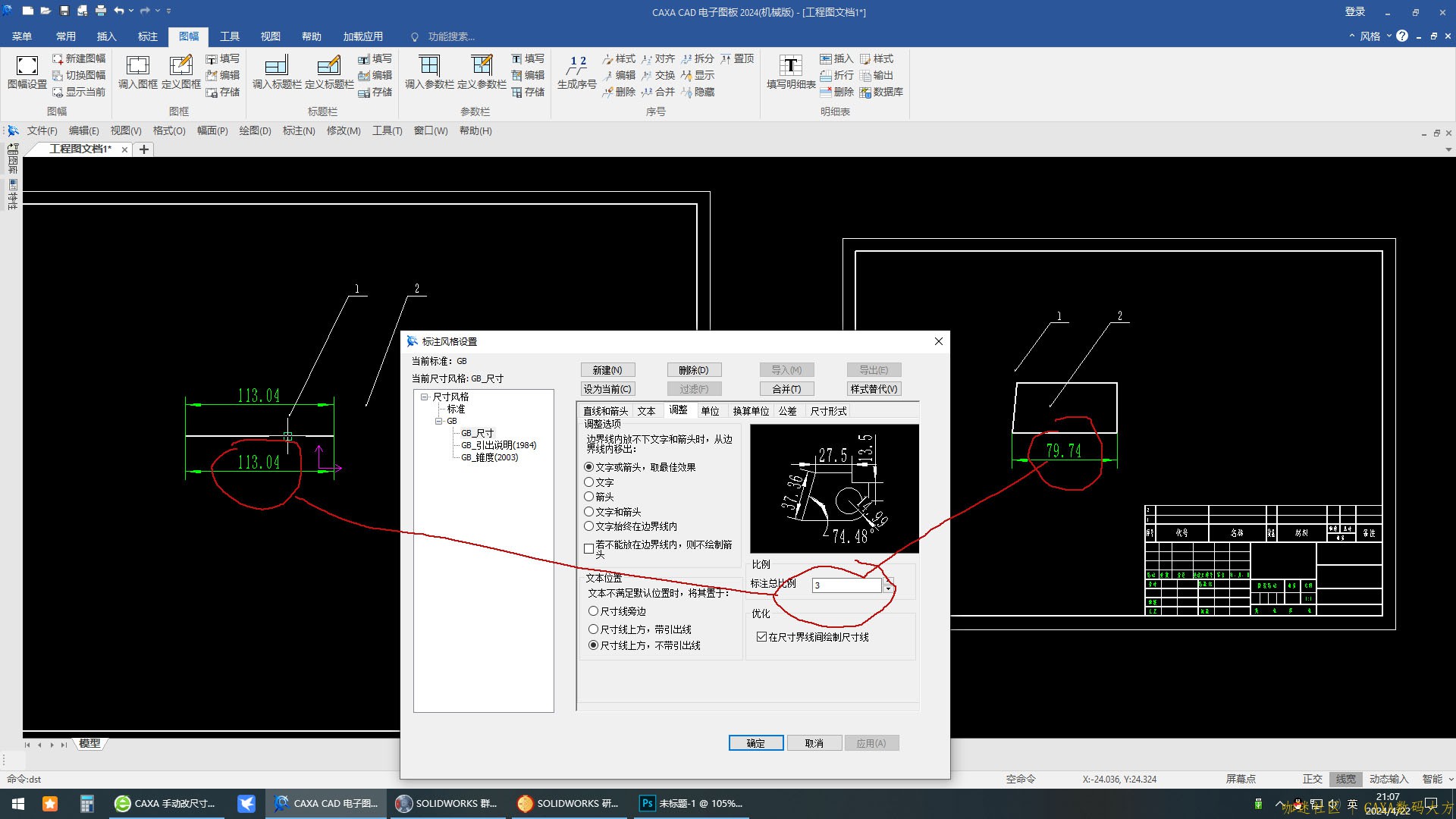Open the 标注(N) menu
This screenshot has height=819, width=1456.
(x=298, y=131)
